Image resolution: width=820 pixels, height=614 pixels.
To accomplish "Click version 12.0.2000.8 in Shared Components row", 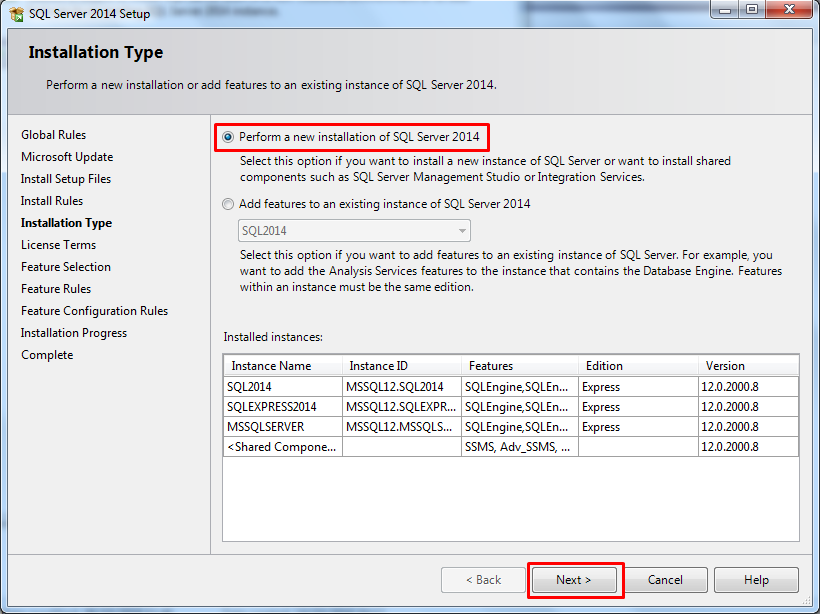I will pos(748,447).
